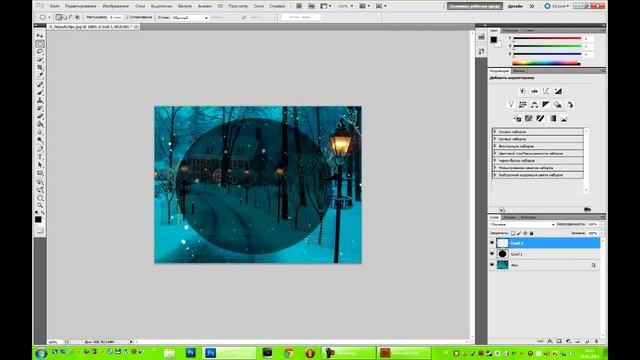
Task: Add a Curves adjustment from the icon grid
Action: pos(546,91)
